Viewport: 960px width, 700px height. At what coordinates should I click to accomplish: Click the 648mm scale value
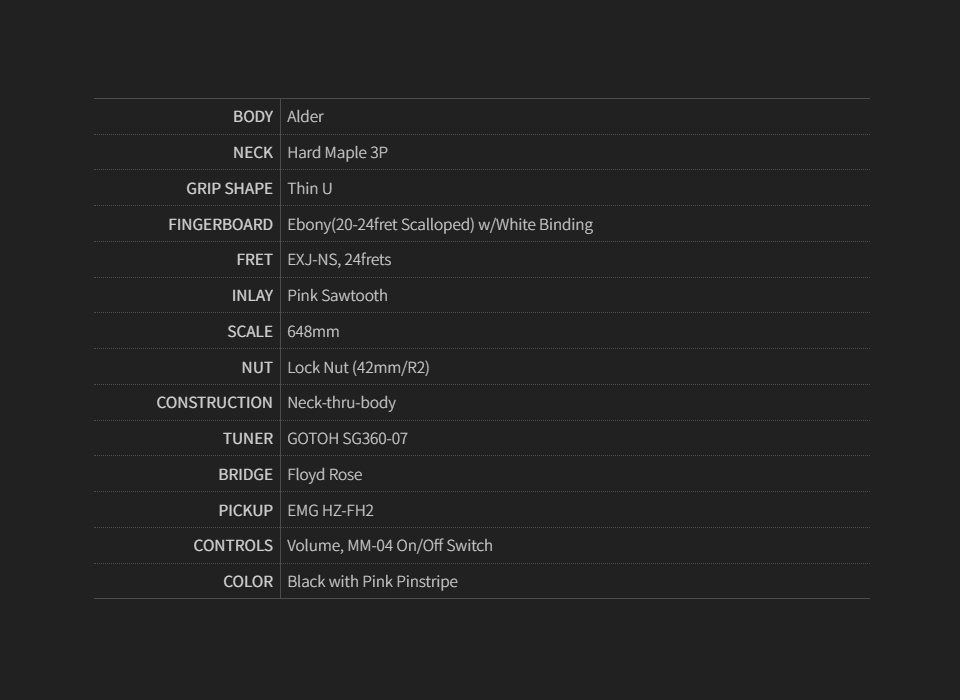click(313, 332)
